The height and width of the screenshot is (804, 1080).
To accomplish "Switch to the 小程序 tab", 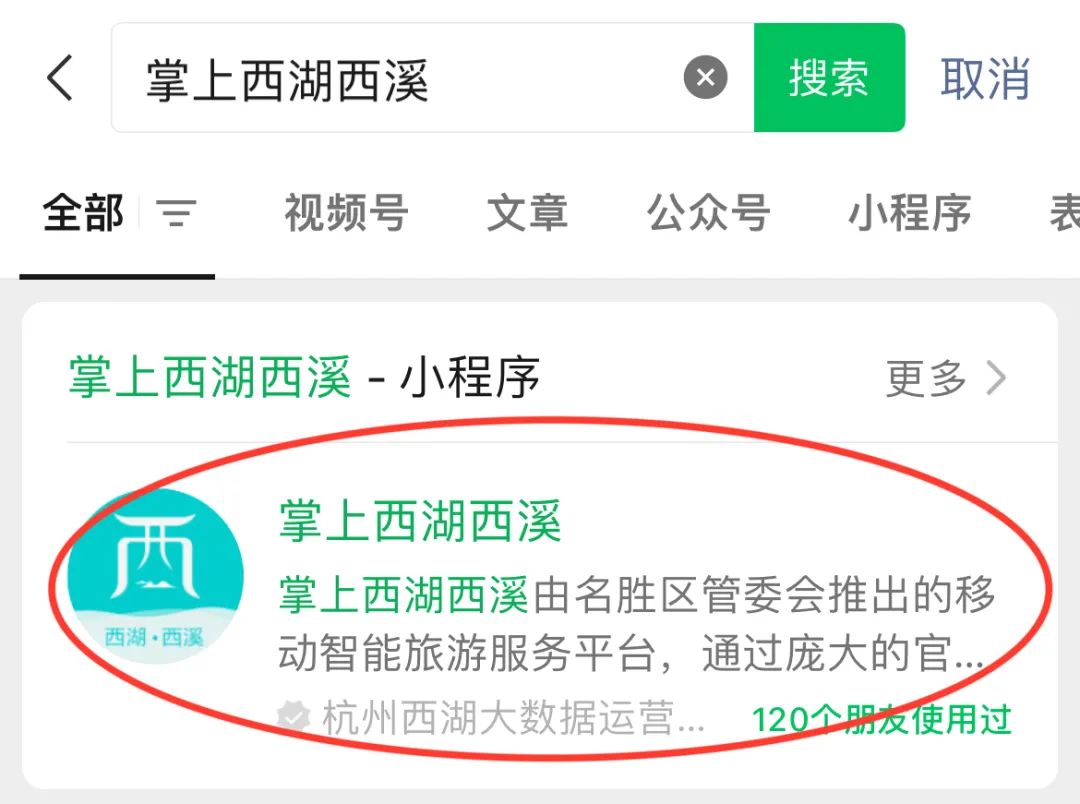I will coord(909,213).
